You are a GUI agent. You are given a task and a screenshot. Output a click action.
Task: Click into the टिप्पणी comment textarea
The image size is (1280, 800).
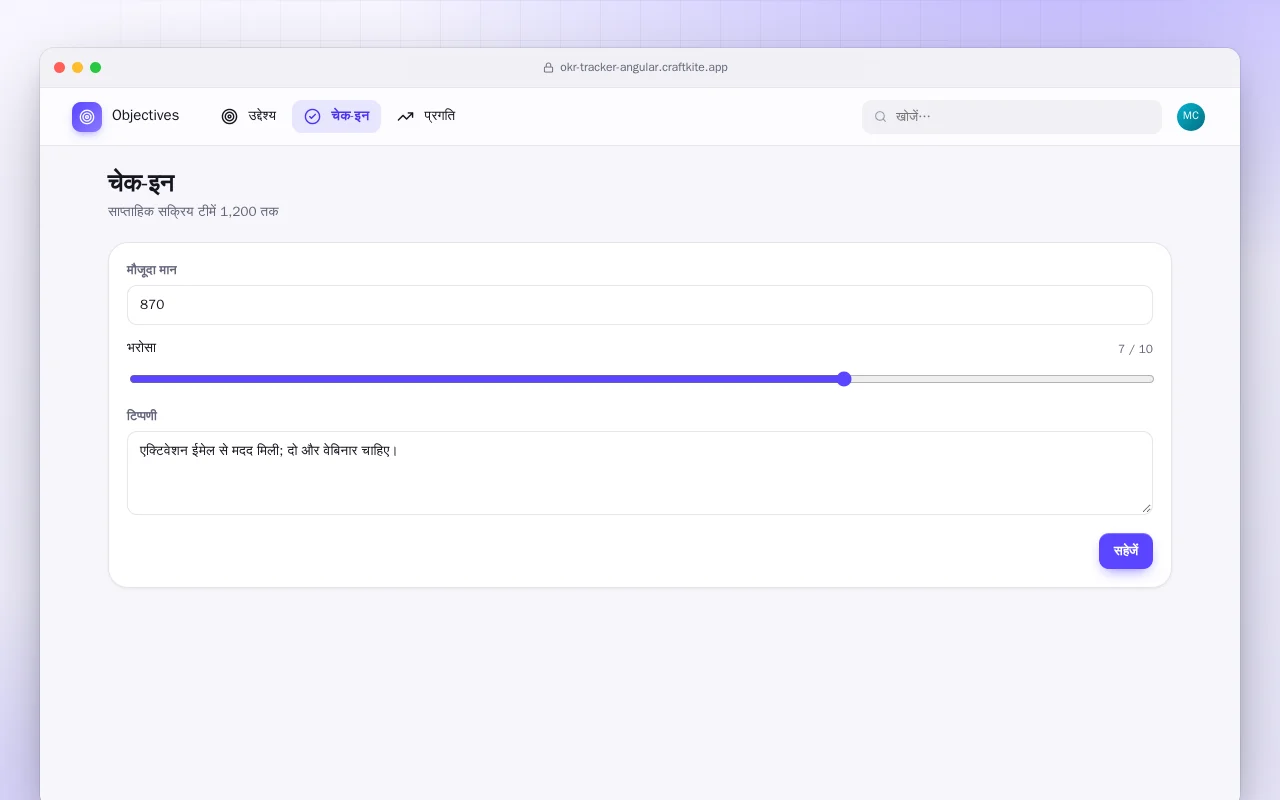pos(640,473)
